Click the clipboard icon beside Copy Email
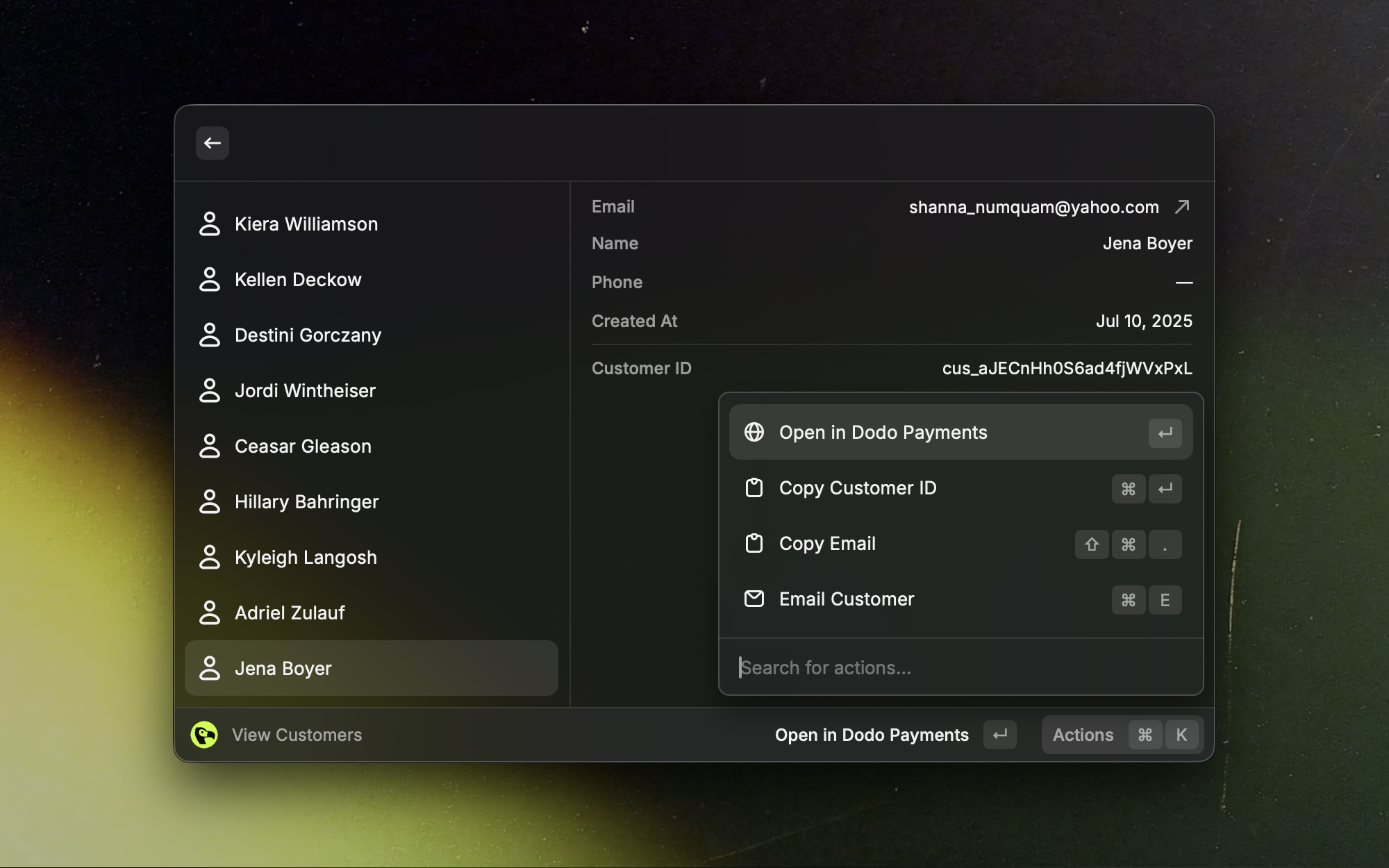The height and width of the screenshot is (868, 1389). (754, 544)
